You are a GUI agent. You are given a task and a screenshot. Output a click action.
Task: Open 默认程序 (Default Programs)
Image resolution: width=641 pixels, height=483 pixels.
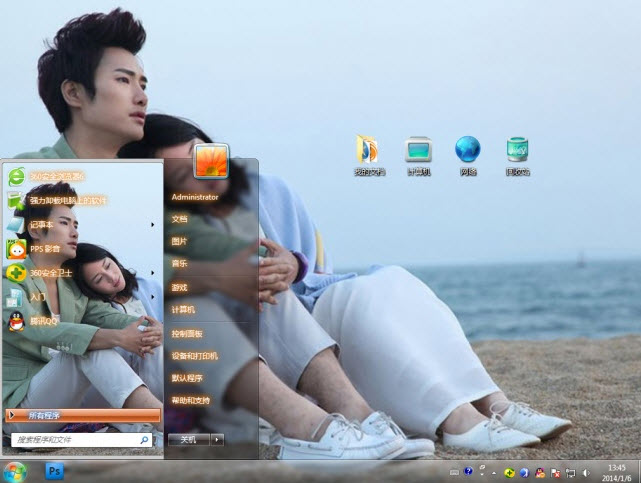click(x=187, y=378)
